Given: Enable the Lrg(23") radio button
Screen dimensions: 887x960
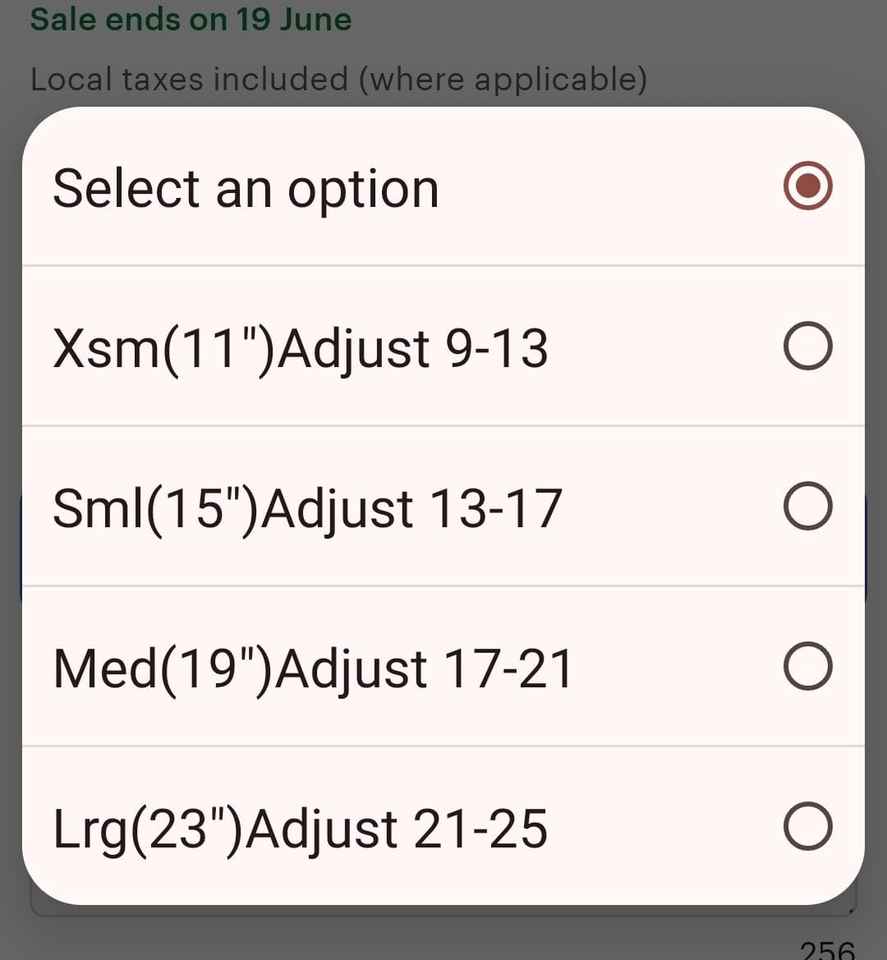Looking at the screenshot, I should click(x=807, y=827).
